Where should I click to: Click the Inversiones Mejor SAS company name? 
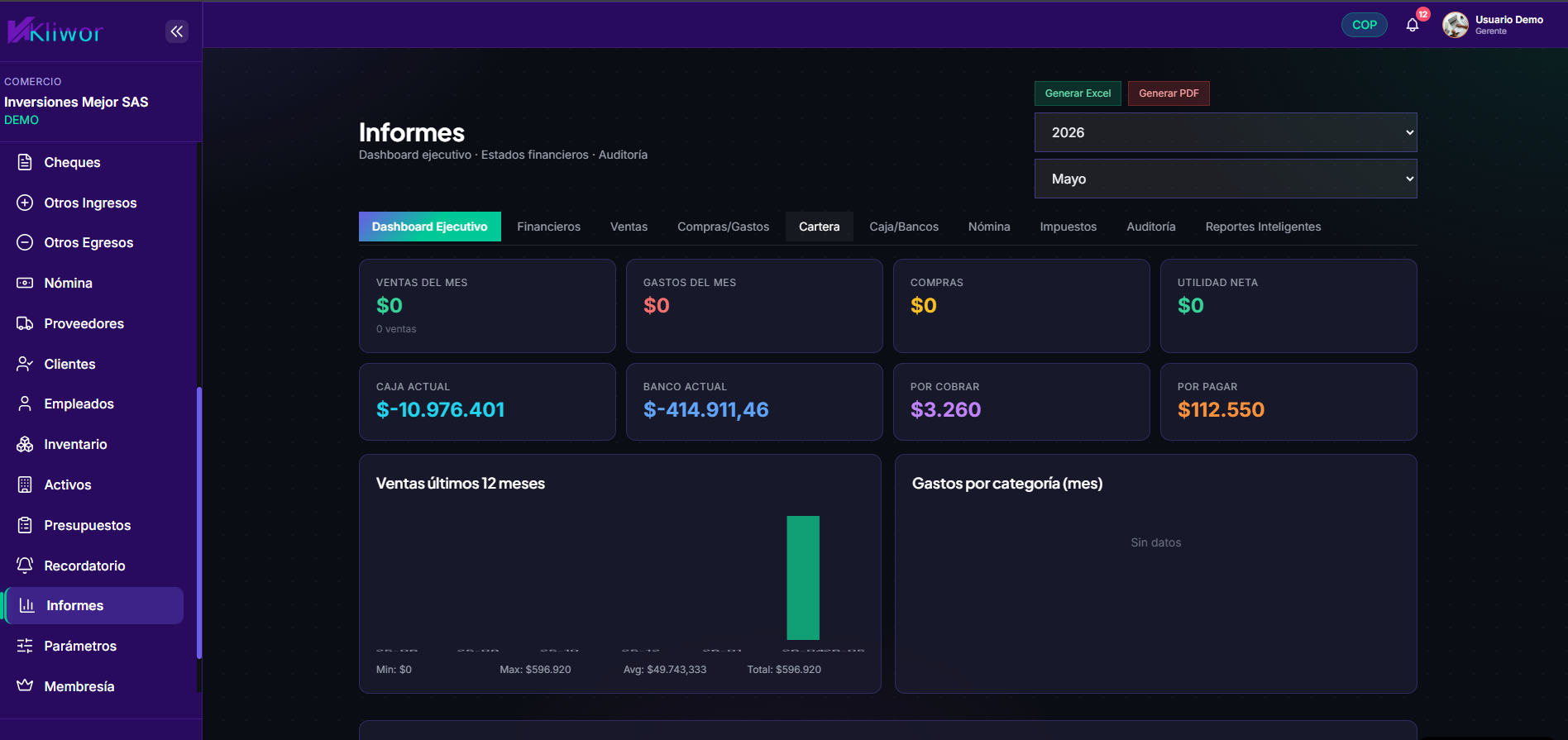tap(76, 102)
